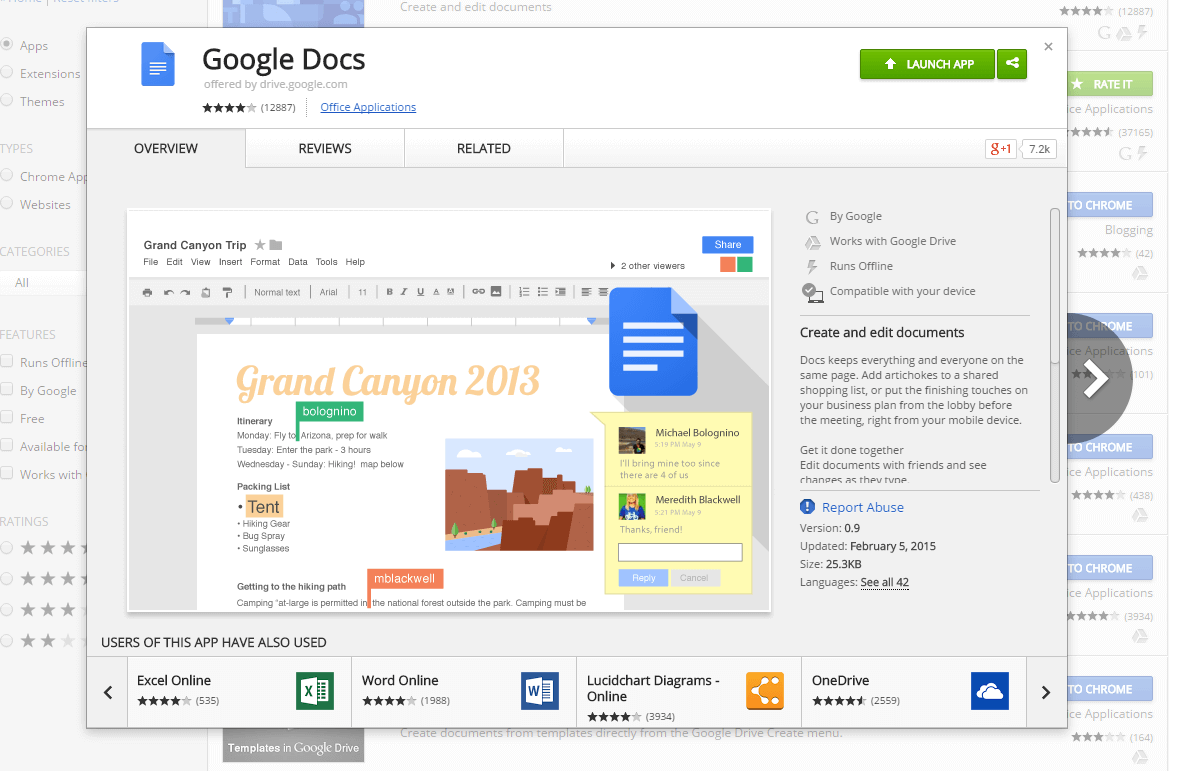Click the Drive icon beside Works with Google Drive
This screenshot has width=1181, height=771.
tap(813, 242)
